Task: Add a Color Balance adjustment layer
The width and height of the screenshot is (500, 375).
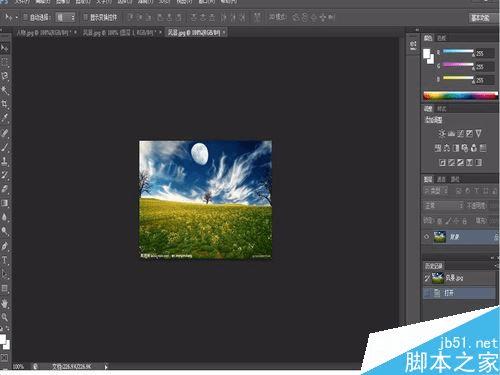Action: [447, 148]
